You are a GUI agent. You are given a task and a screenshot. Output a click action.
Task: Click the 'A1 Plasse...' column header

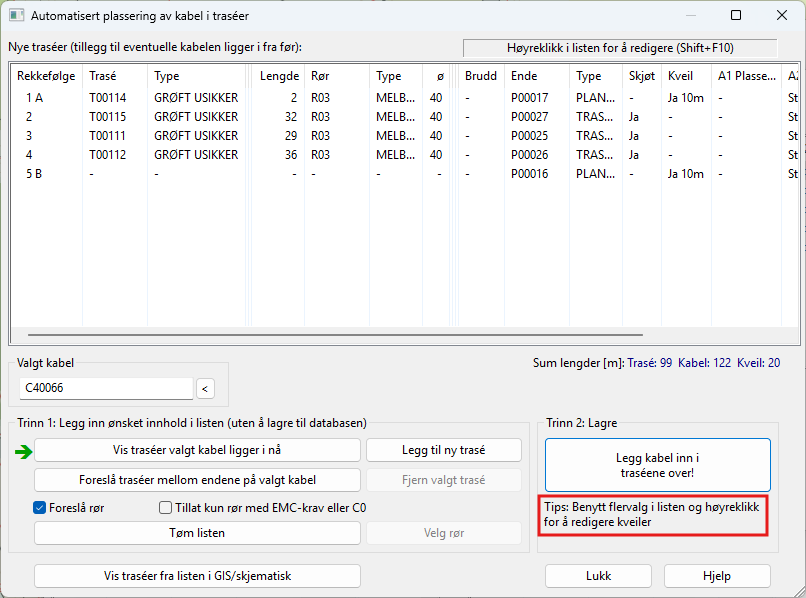click(747, 76)
